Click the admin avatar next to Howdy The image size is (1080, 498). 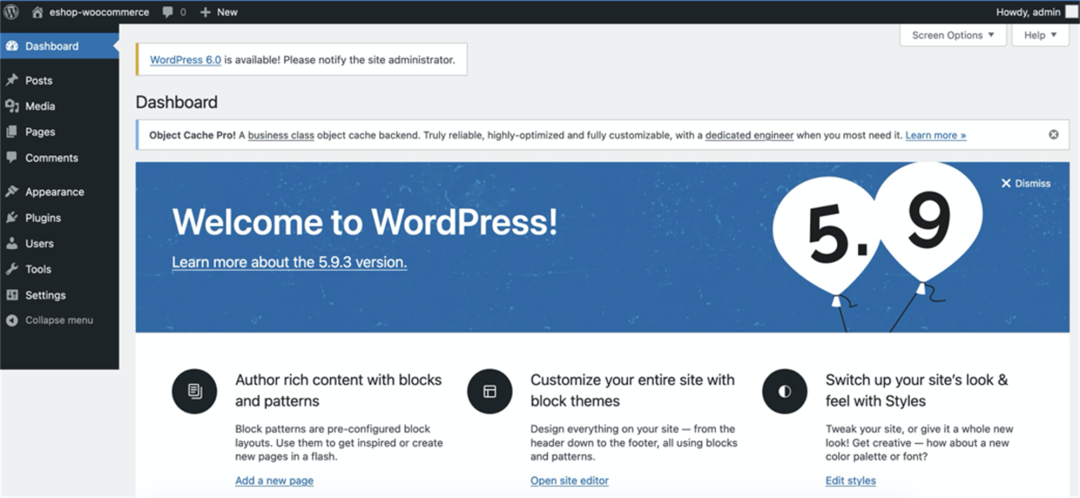pos(1071,12)
